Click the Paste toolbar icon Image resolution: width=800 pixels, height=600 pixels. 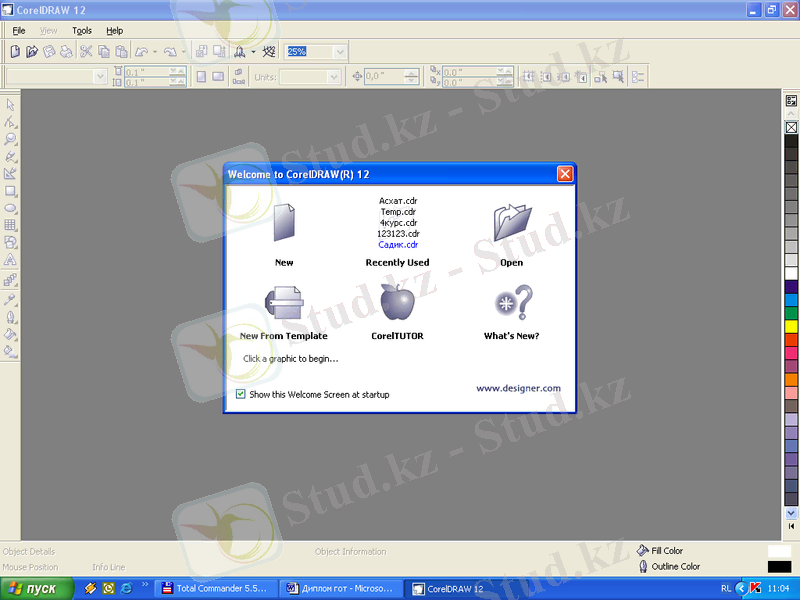click(121, 51)
